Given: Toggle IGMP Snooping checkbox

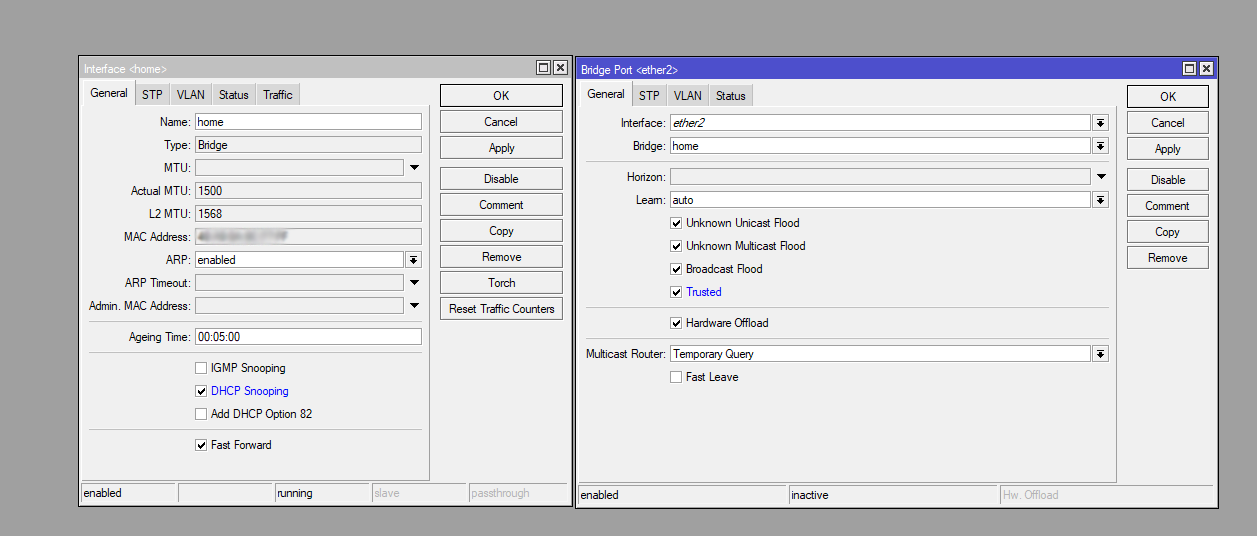Looking at the screenshot, I should click(201, 368).
